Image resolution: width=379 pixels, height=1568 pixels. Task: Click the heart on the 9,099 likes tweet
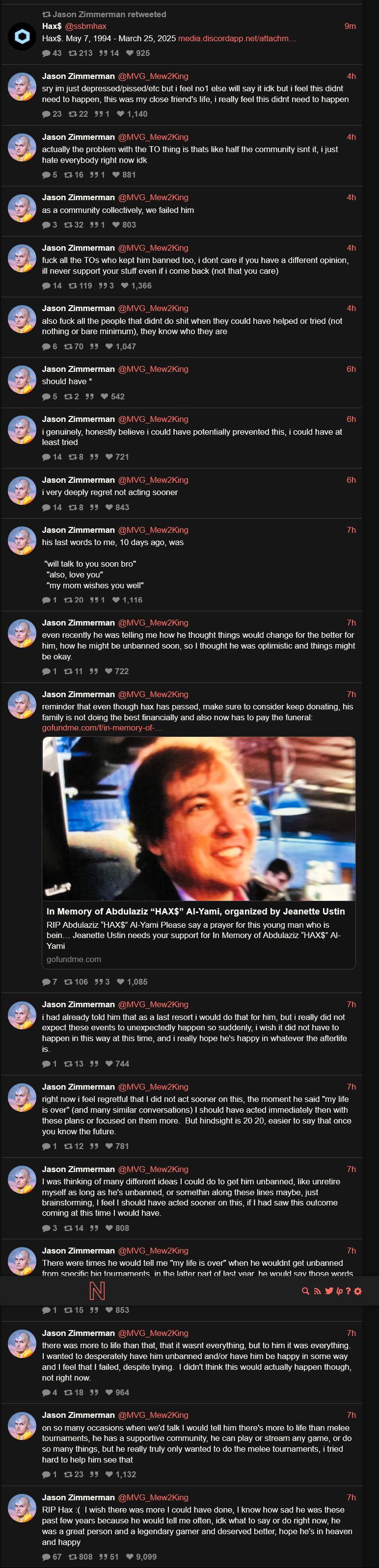130,1556
